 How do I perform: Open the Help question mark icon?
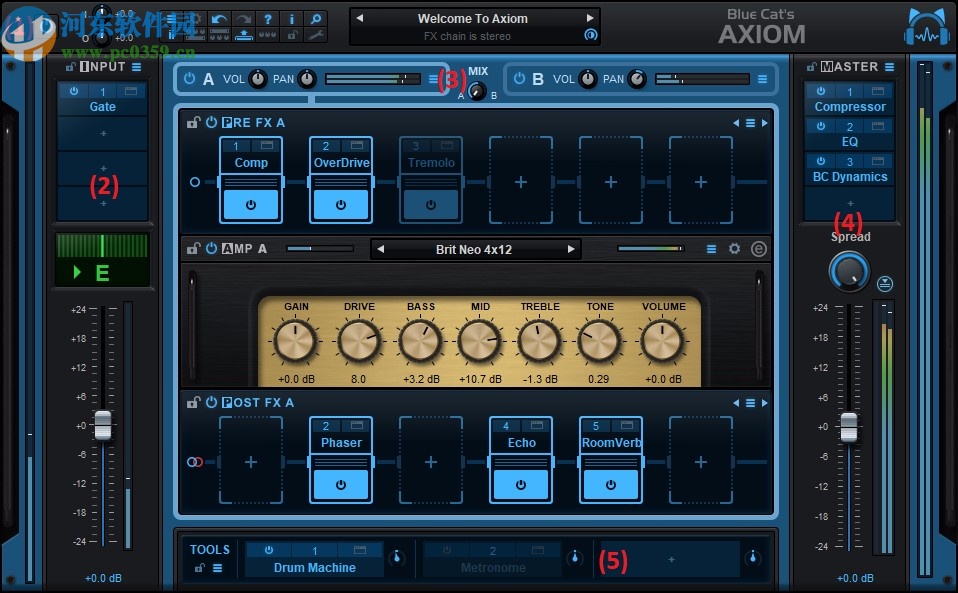[269, 18]
